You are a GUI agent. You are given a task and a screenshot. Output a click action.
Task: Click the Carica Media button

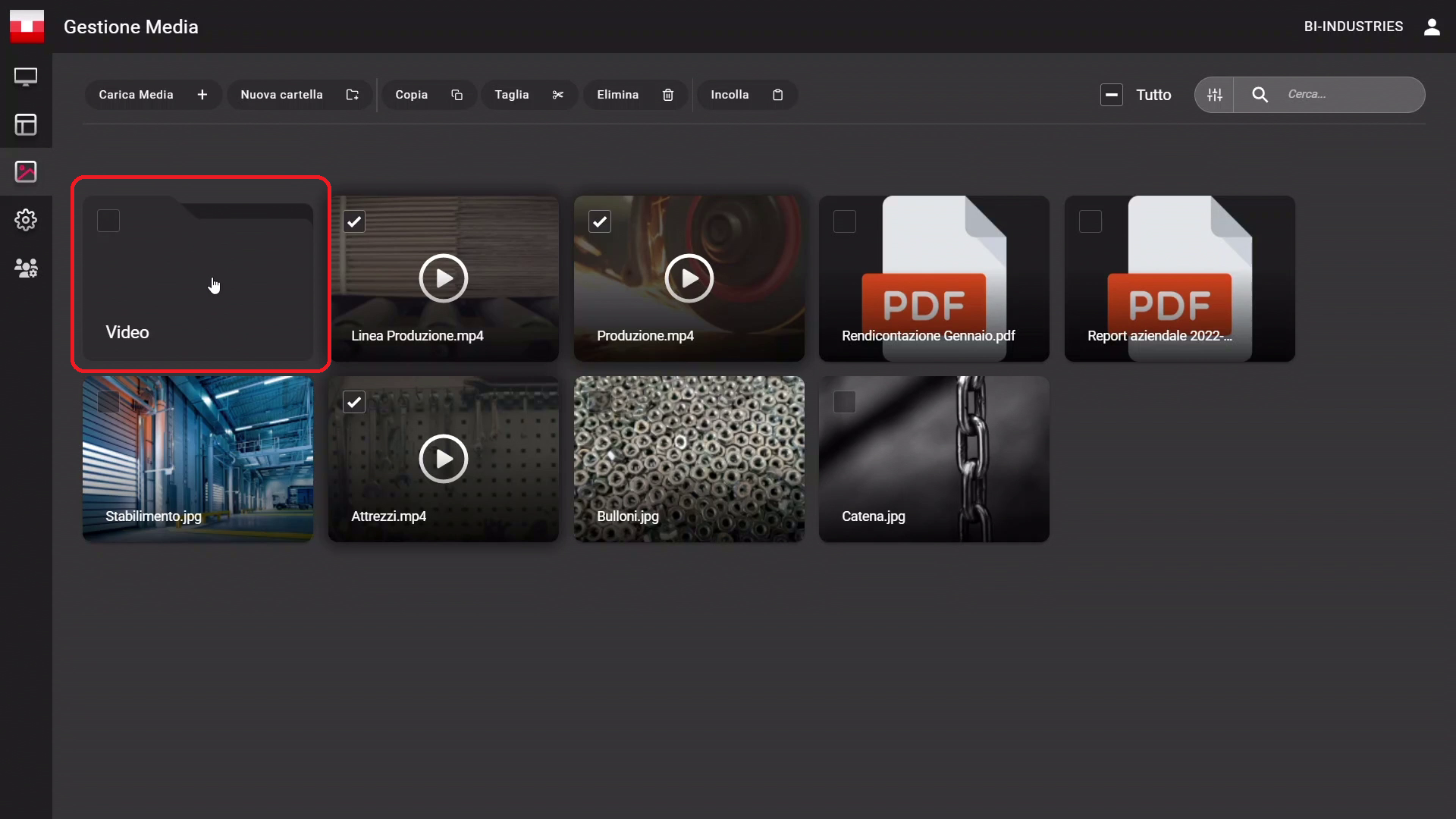[153, 95]
